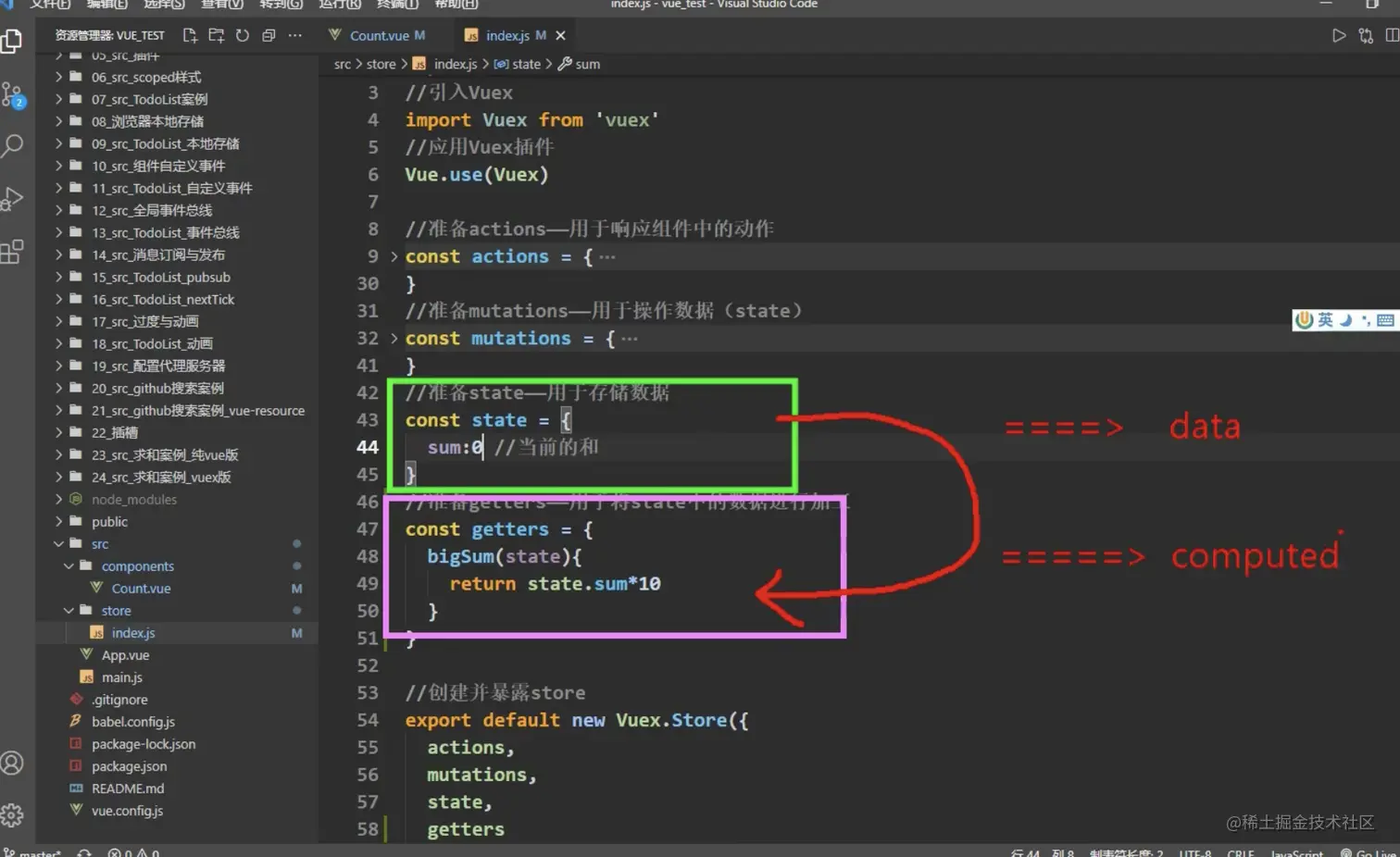The height and width of the screenshot is (857, 1400).
Task: Open the 运行(R) menu
Action: click(340, 5)
